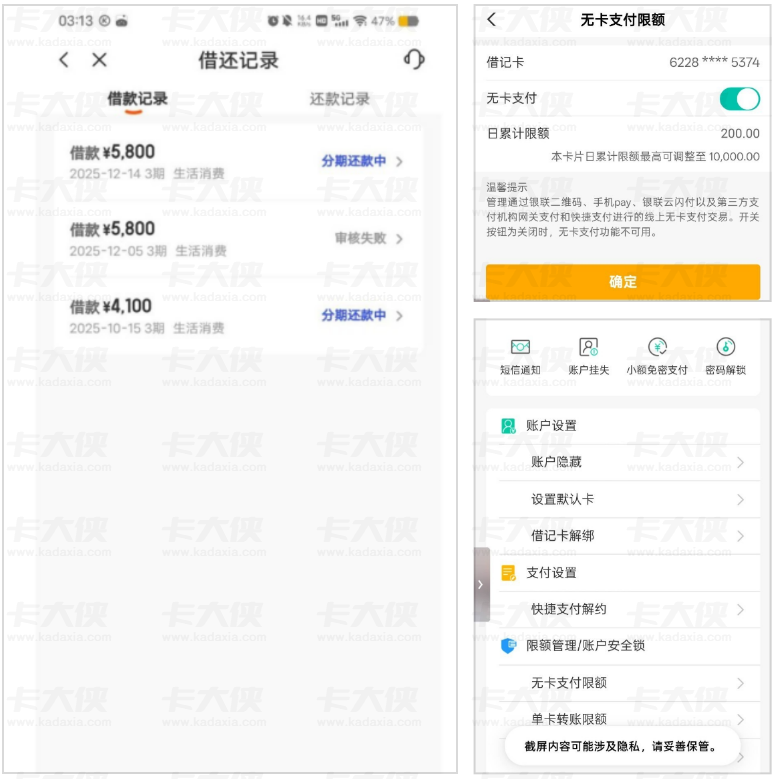The width and height of the screenshot is (777, 779).
Task: Go back from 无卡支付限额 page
Action: tap(492, 19)
